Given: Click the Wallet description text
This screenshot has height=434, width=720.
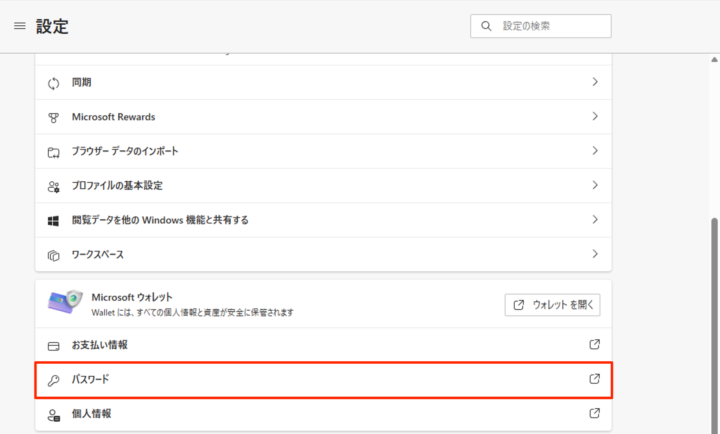Looking at the screenshot, I should click(x=192, y=313).
